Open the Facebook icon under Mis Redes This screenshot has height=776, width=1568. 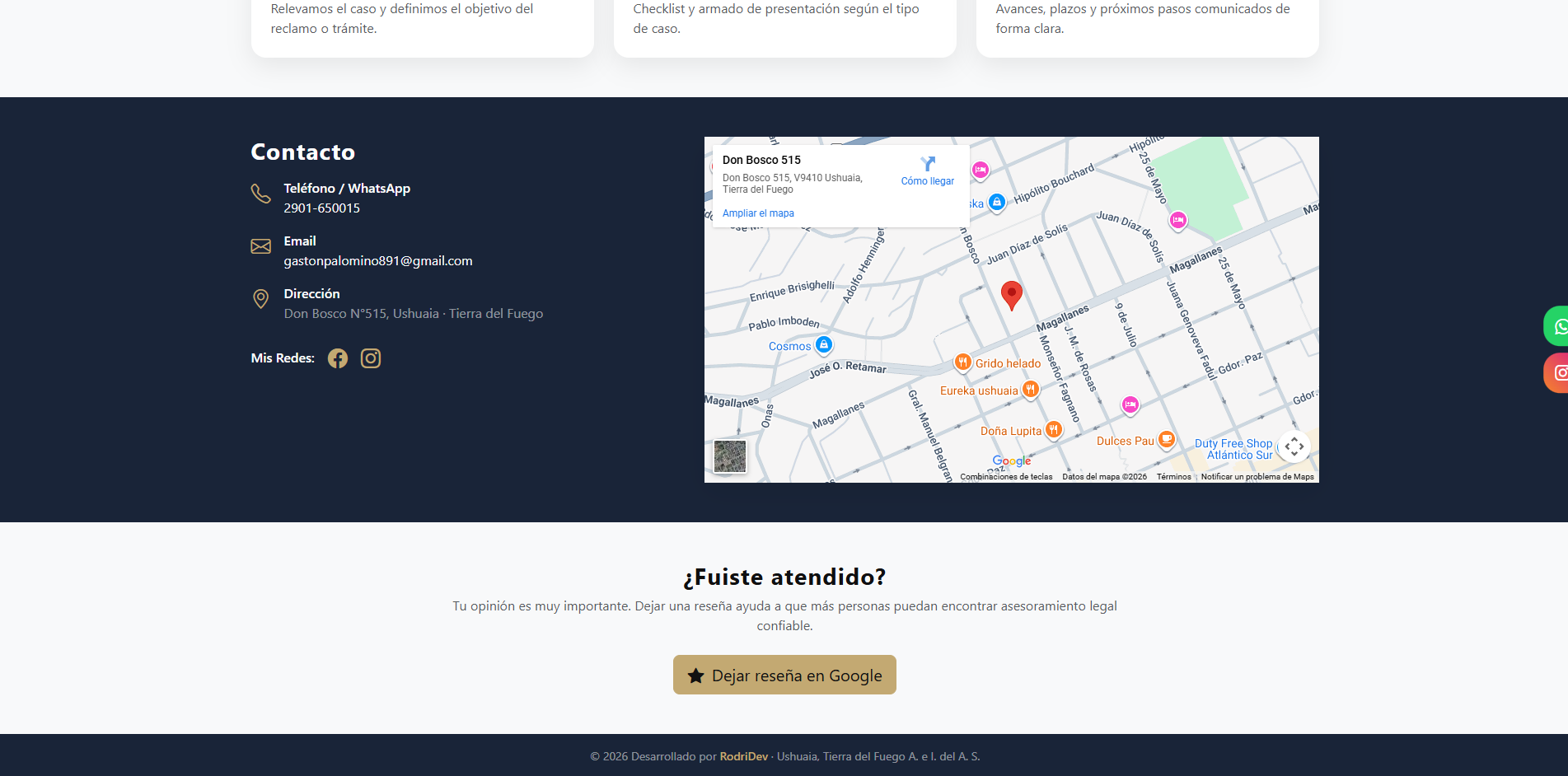pos(338,358)
